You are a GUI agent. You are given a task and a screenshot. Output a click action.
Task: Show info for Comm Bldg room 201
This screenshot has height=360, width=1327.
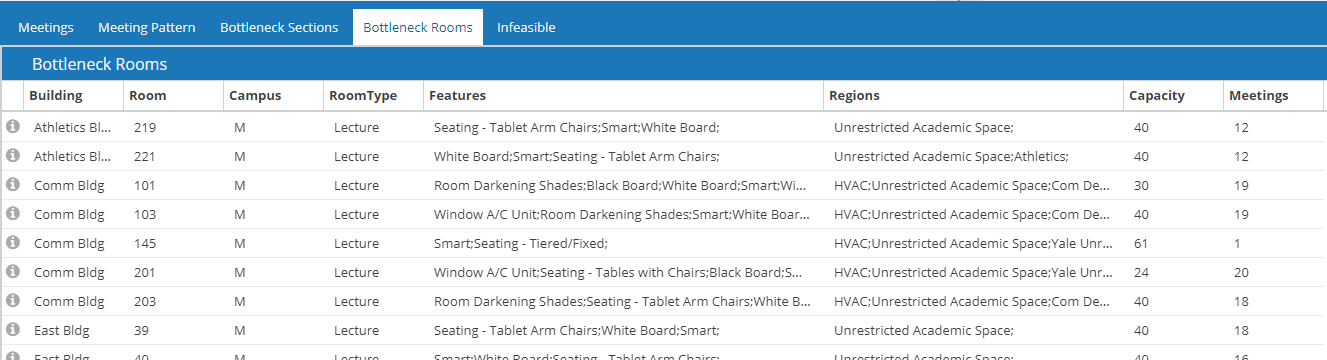[13, 272]
